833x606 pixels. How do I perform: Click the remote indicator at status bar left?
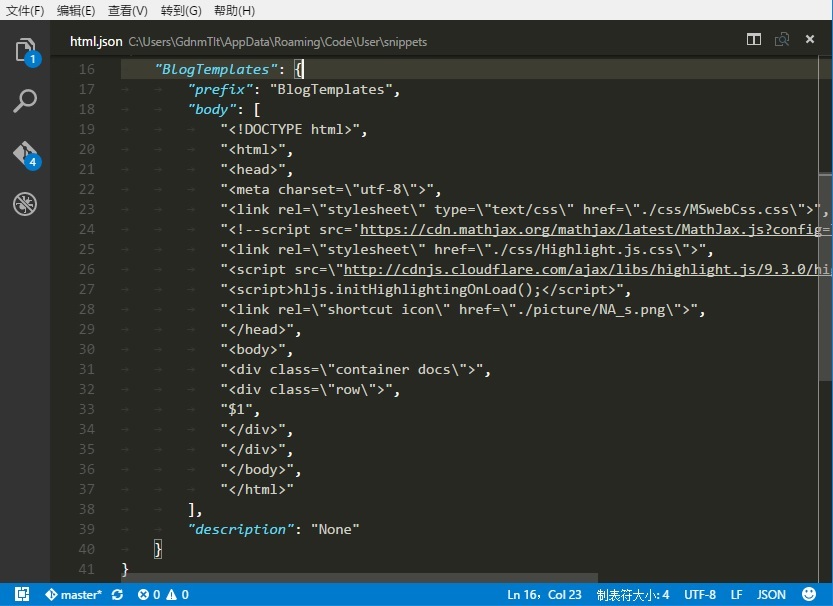[20, 593]
